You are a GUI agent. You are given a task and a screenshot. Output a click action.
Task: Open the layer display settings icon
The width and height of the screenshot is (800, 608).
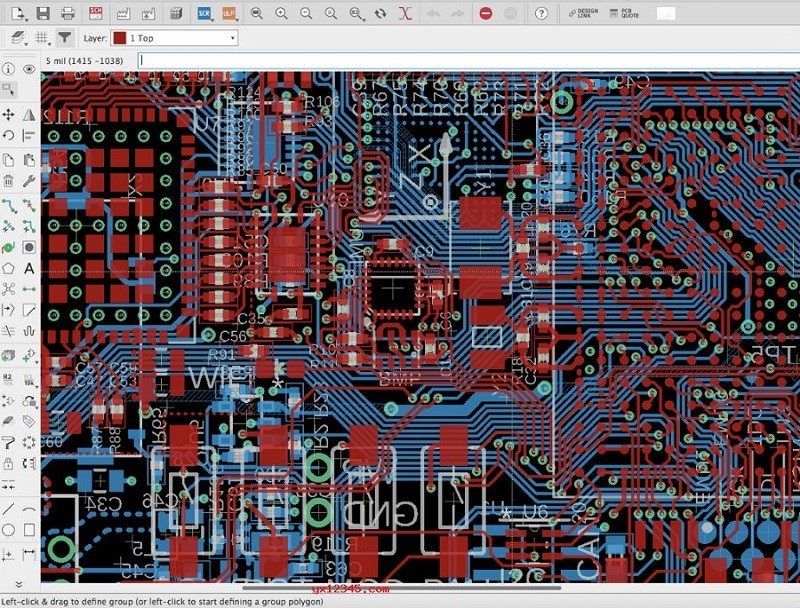15,36
